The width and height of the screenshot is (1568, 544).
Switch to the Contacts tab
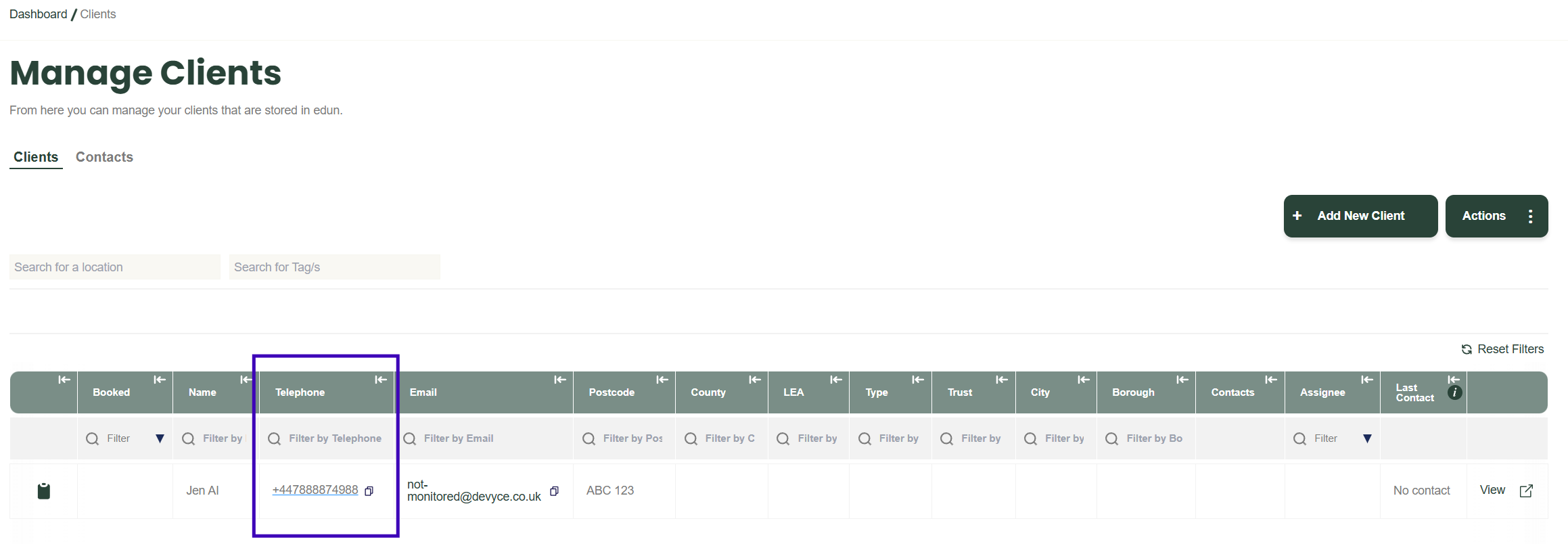click(104, 157)
